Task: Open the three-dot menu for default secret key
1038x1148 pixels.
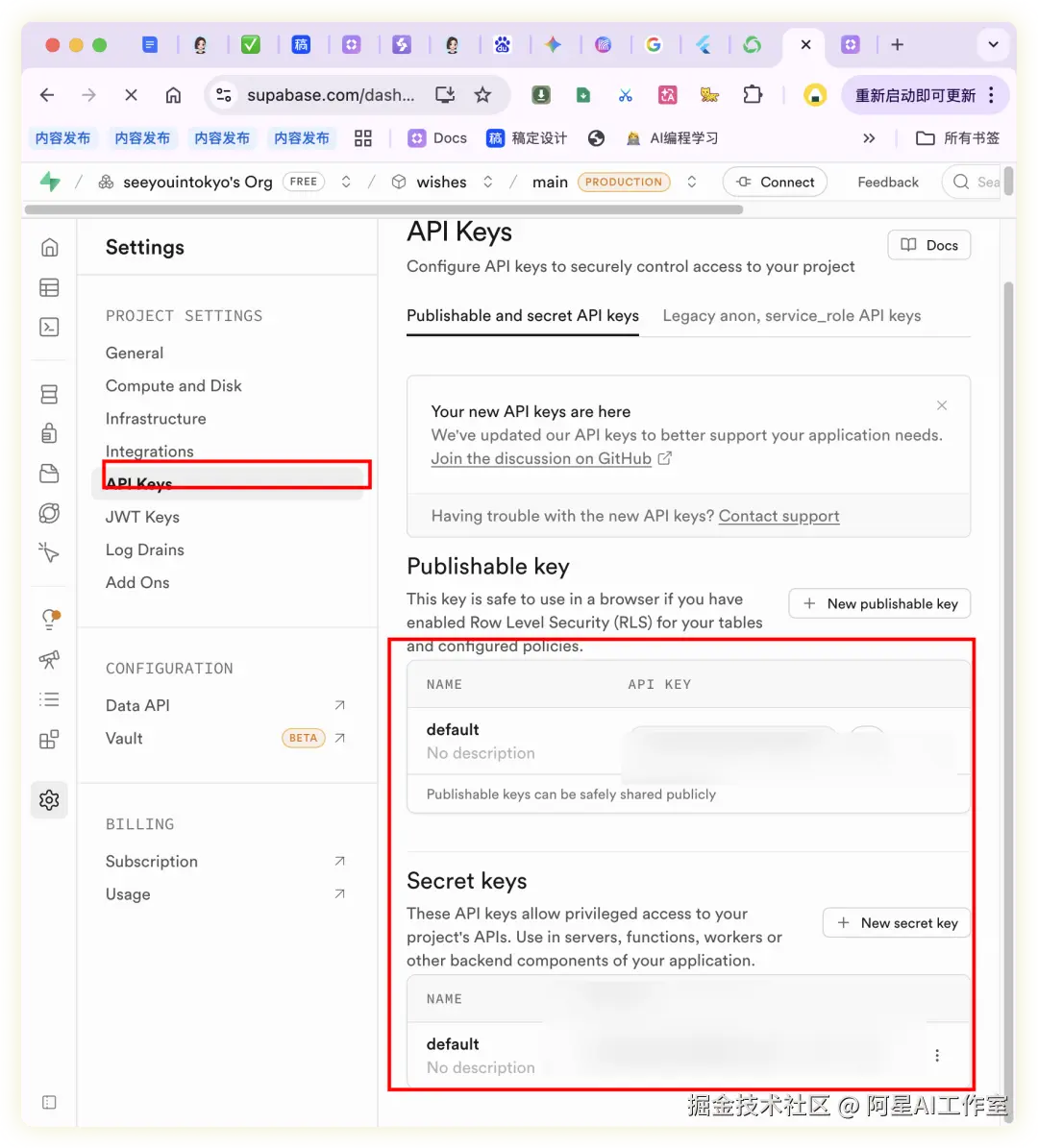Action: pos(937,1055)
